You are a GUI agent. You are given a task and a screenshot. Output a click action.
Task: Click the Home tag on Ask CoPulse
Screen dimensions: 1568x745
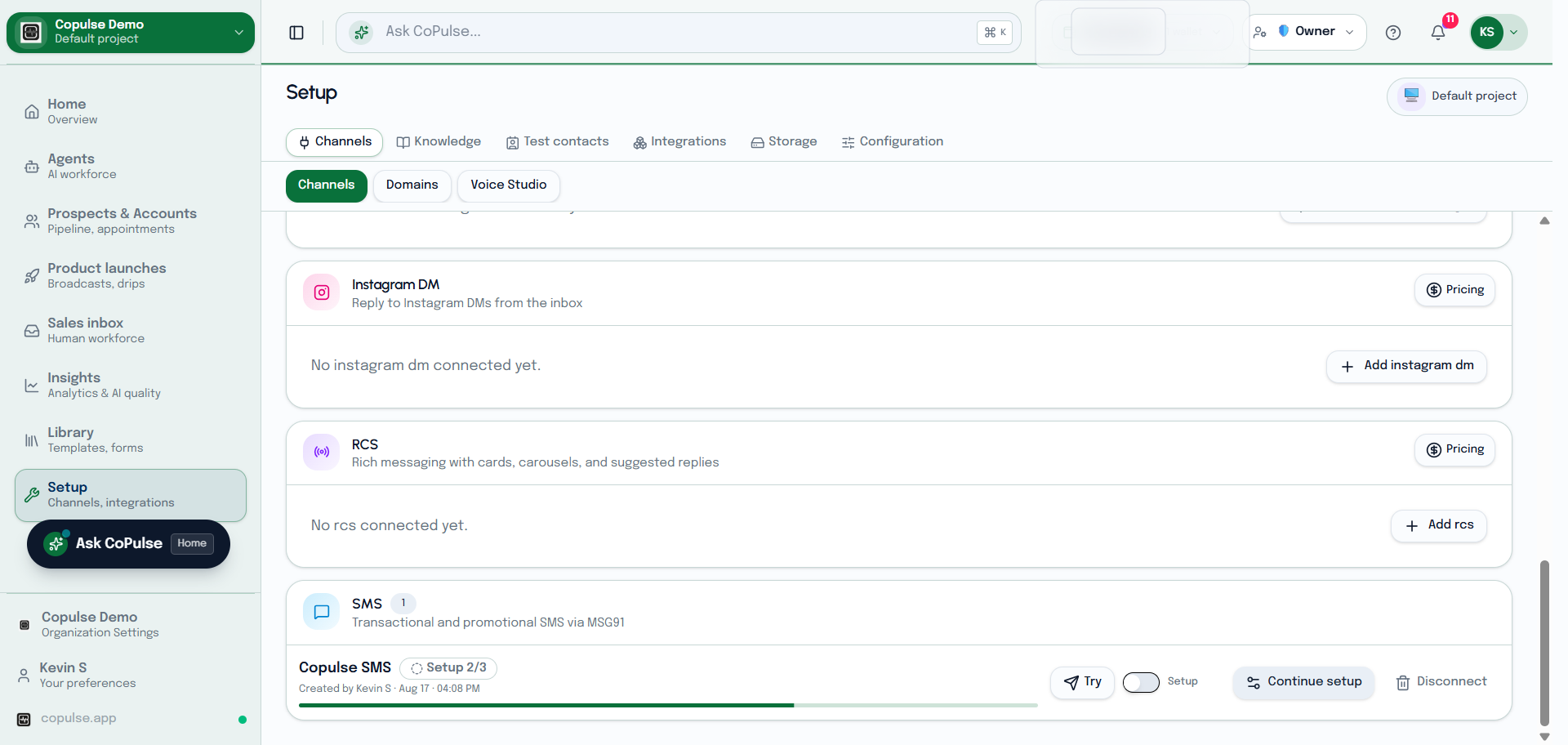point(192,544)
